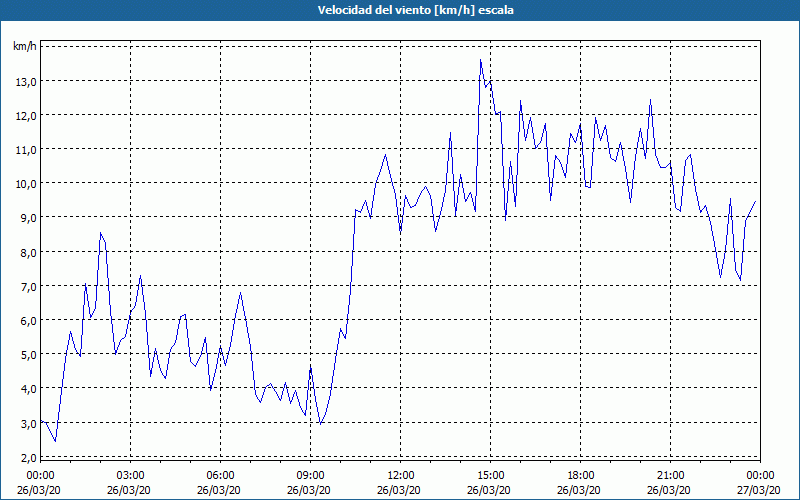Click the 12,0 y-axis value

pyautogui.click(x=26, y=115)
